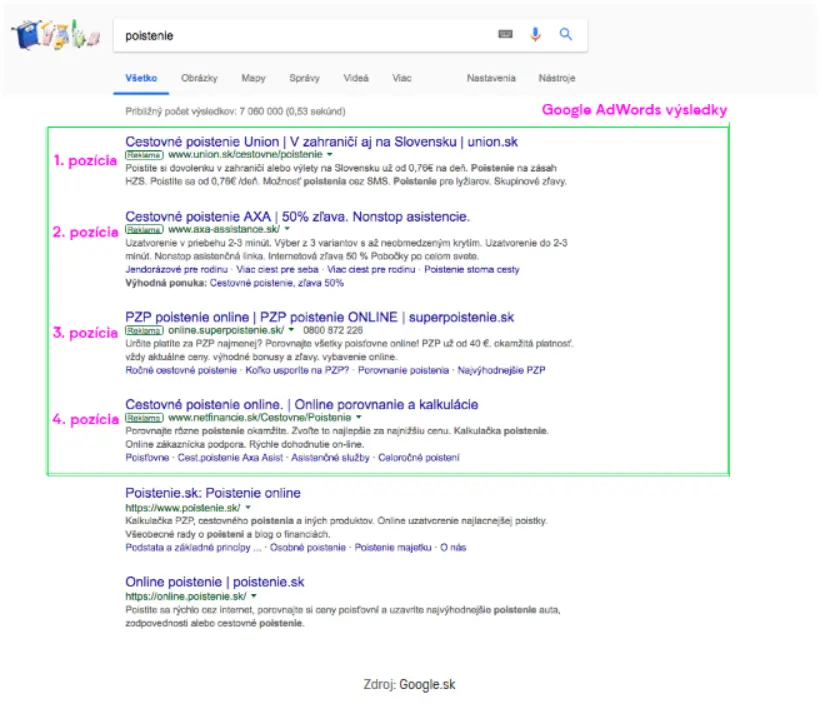Image resolution: width=823 pixels, height=709 pixels.
Task: Open Cestovné poistenie AXA ad title
Action: (x=297, y=216)
